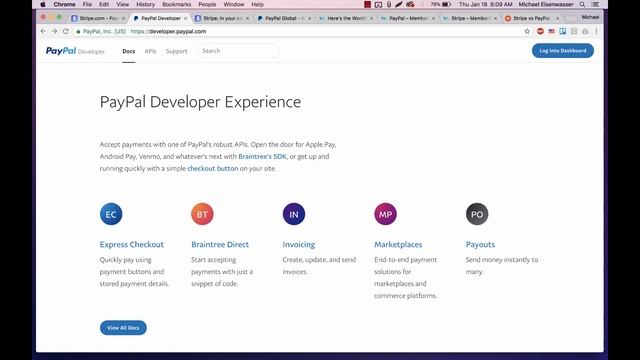Go back using the browser back arrow

(43, 31)
